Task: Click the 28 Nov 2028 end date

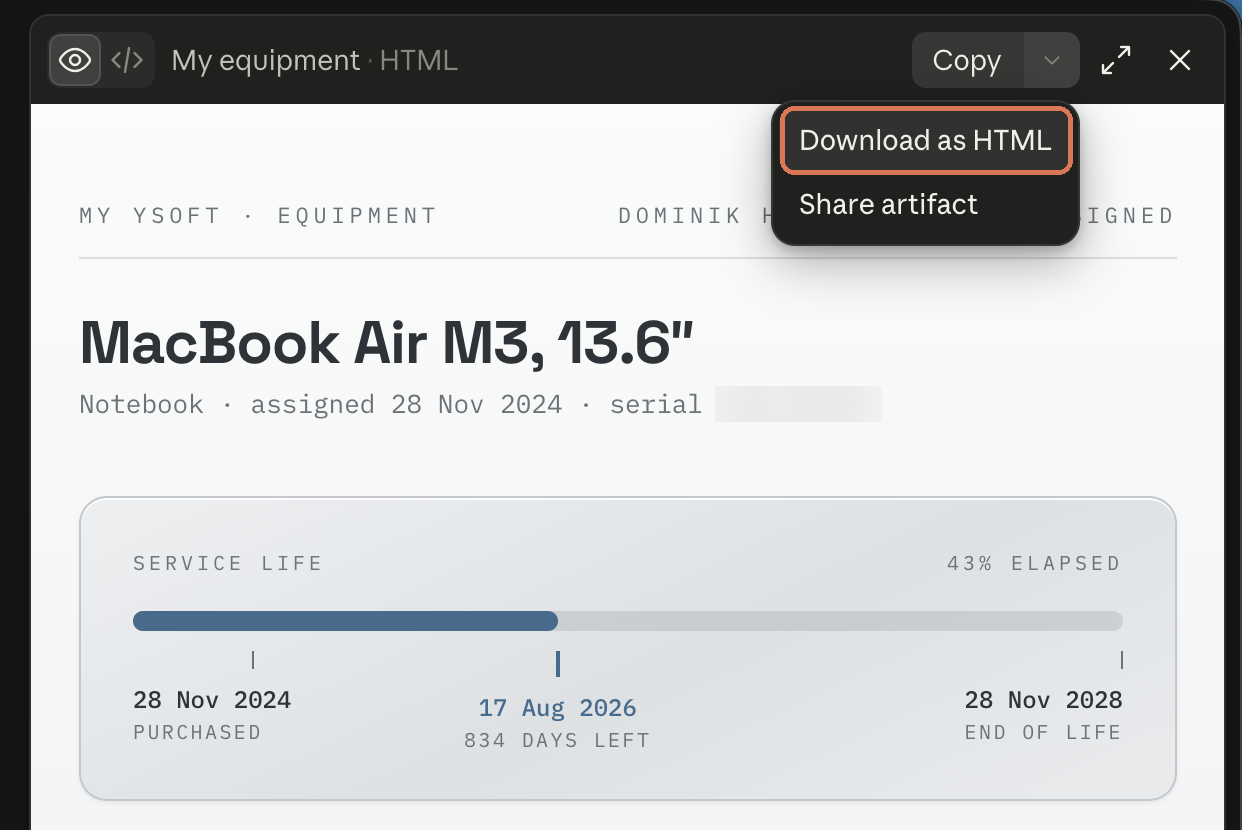Action: 1043,699
